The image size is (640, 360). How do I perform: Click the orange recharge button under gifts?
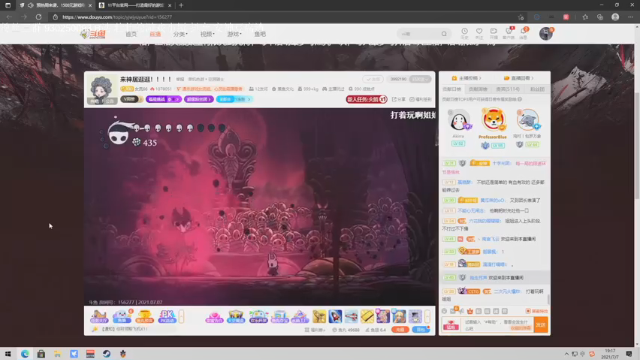(400, 329)
